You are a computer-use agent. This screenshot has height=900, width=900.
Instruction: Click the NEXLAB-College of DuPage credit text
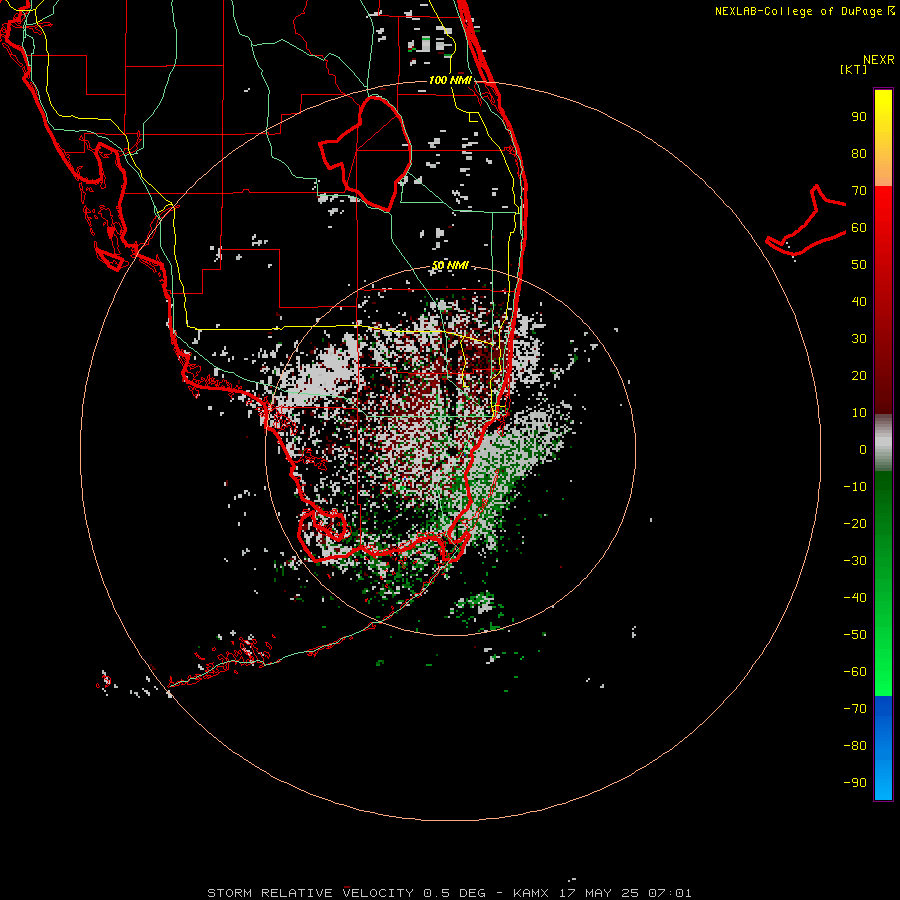(x=799, y=11)
